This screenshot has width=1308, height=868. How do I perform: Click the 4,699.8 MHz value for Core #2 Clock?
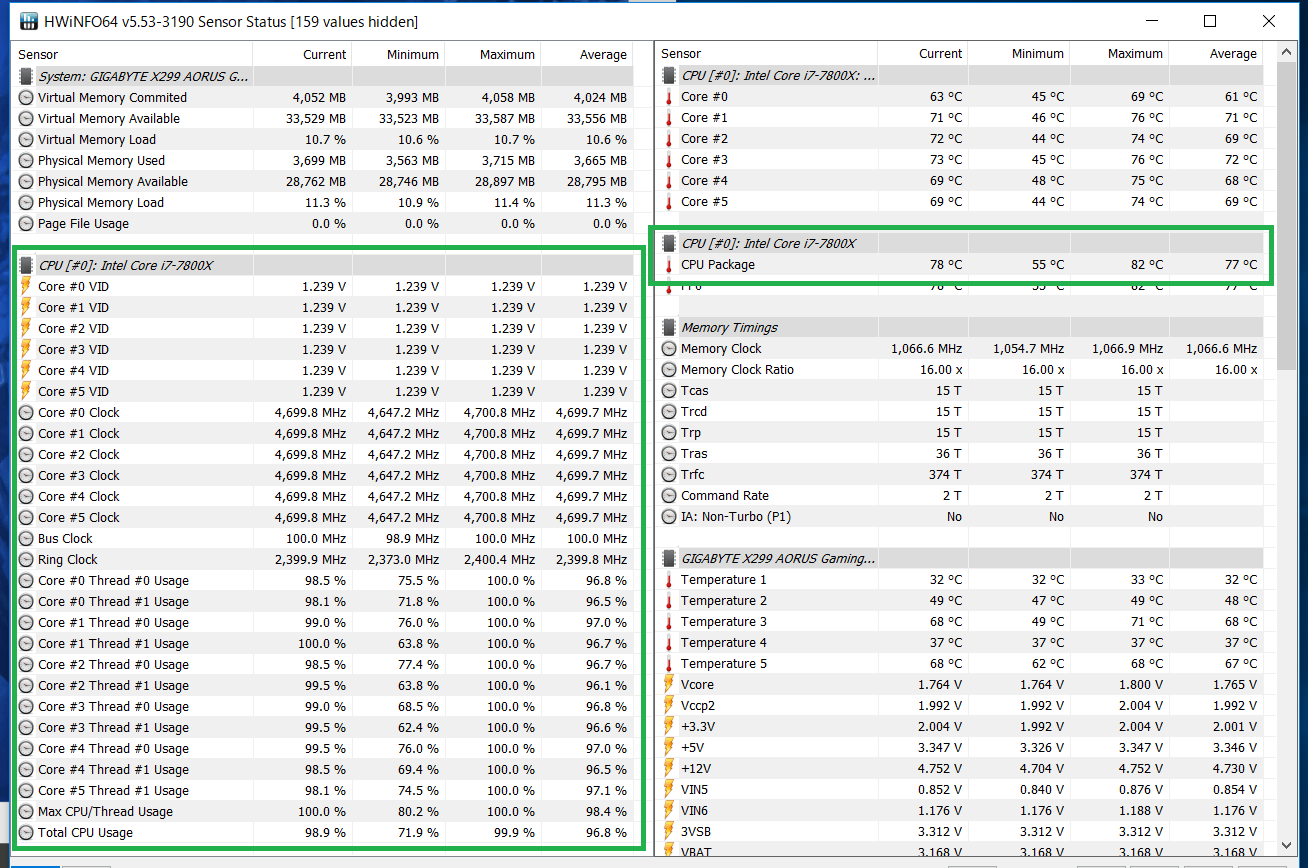click(310, 454)
